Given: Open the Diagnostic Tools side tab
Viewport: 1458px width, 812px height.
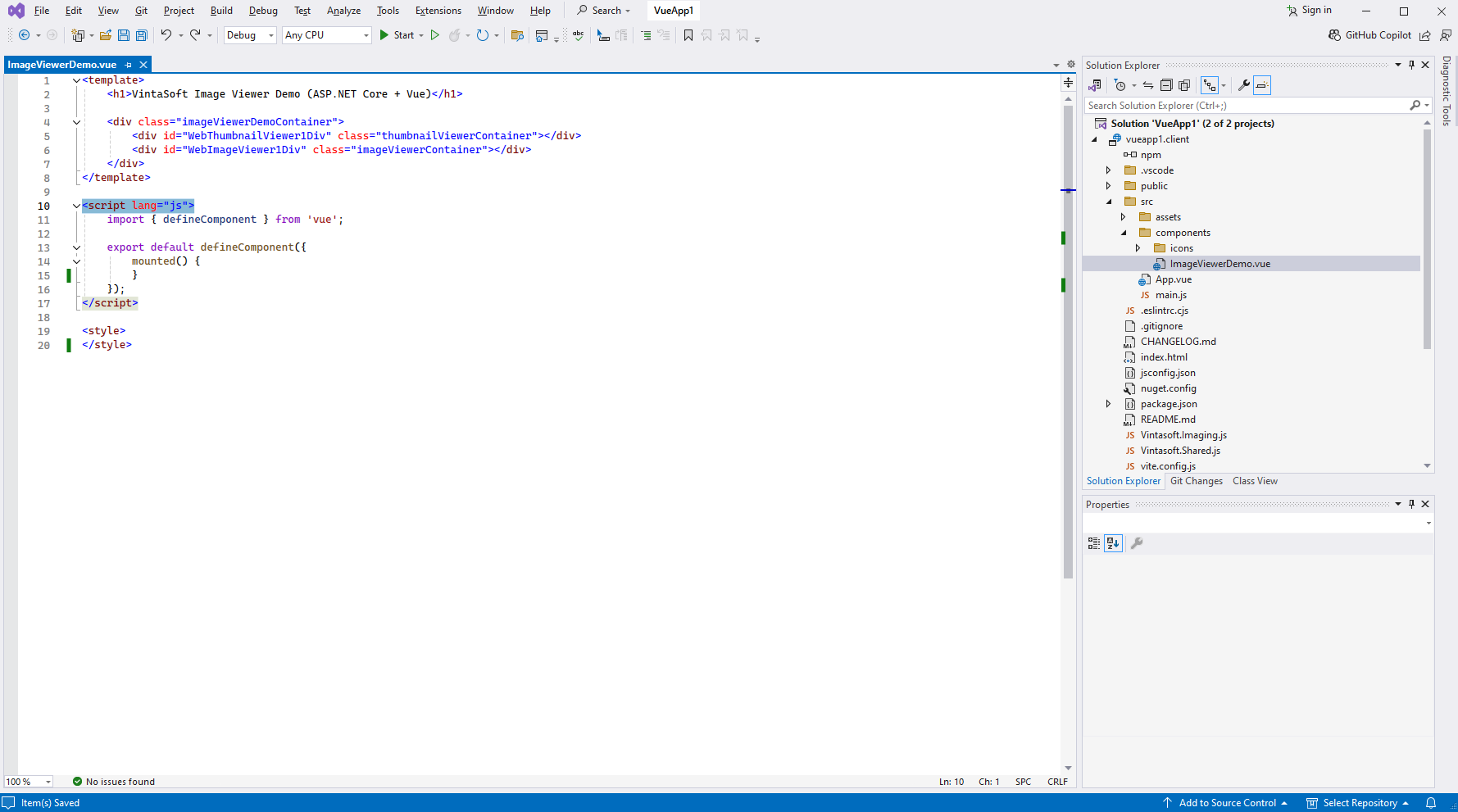Looking at the screenshot, I should coord(1447,91).
